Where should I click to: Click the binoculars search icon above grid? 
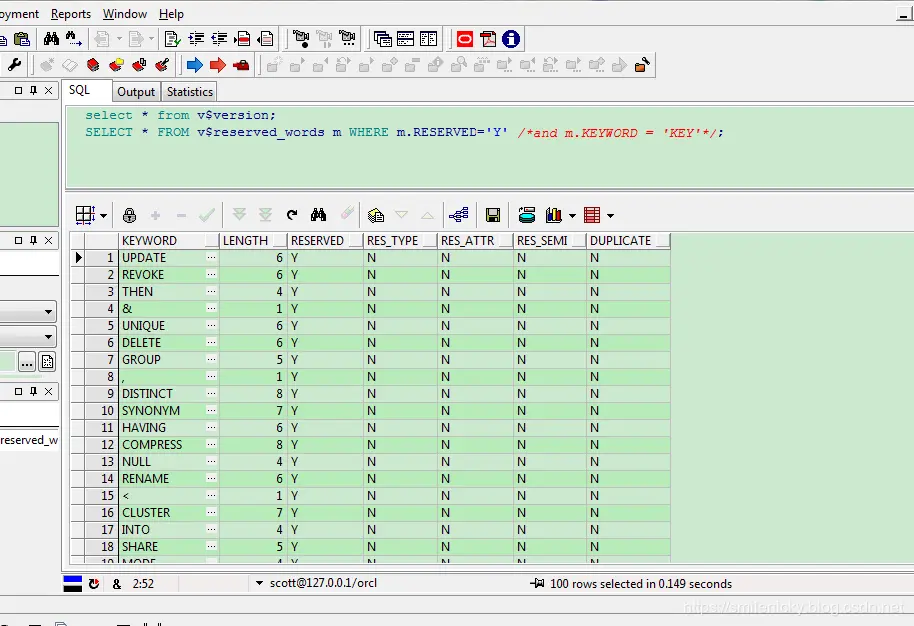click(x=318, y=215)
